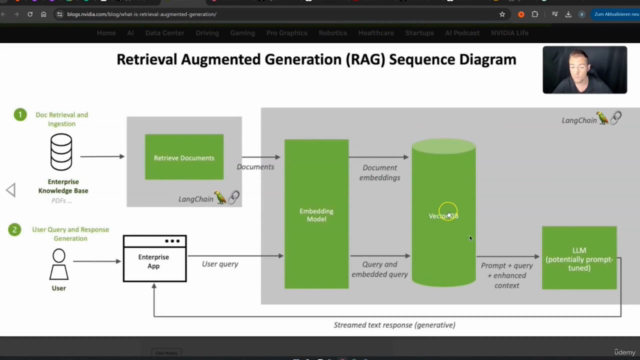Click the 'User query' arrow label
This screenshot has width=640, height=360.
point(220,264)
